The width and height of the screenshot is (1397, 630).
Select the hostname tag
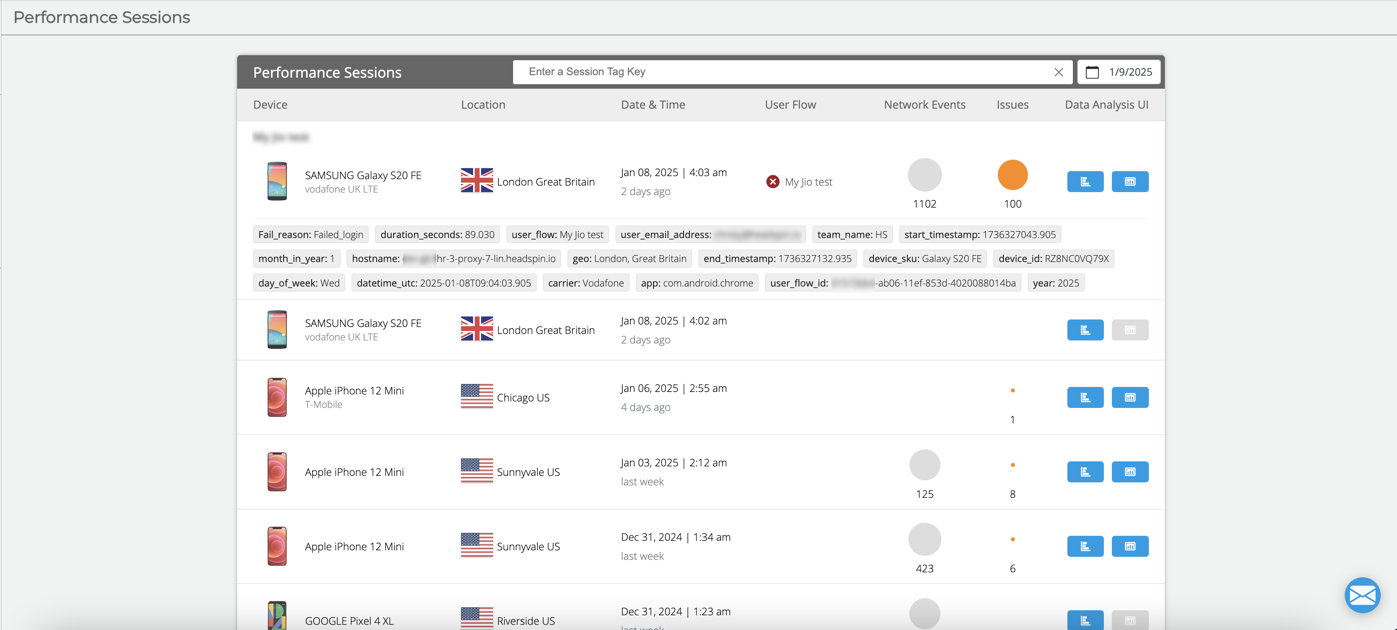point(454,259)
